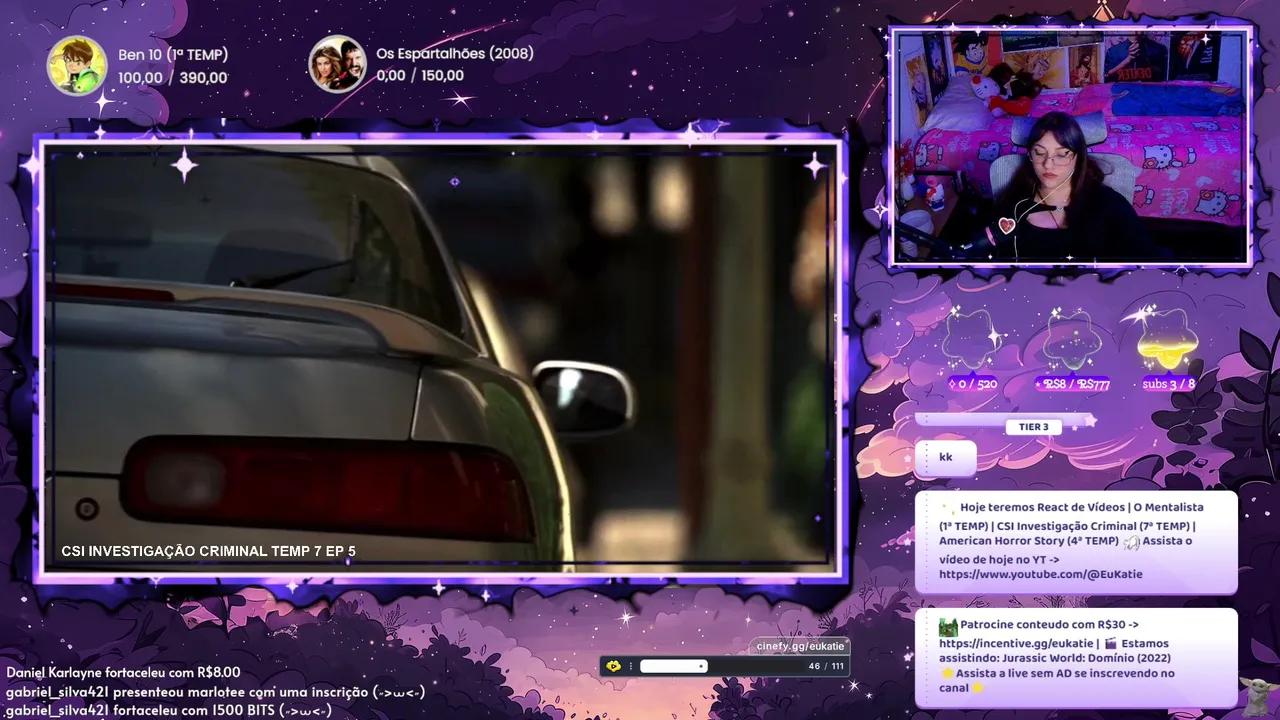Click the '0,00 / 150,00' amount

420,76
